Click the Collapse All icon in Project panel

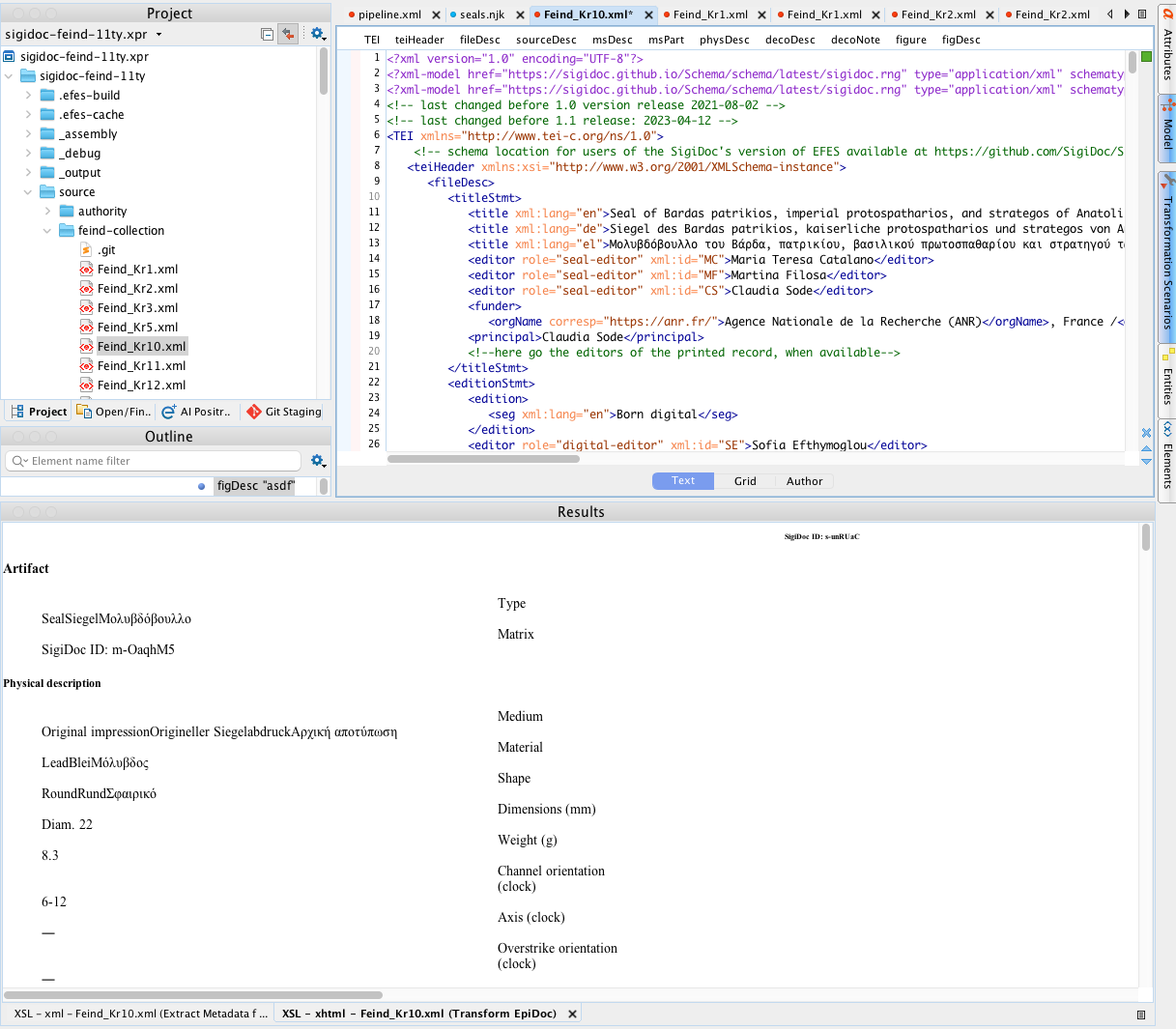pos(268,34)
